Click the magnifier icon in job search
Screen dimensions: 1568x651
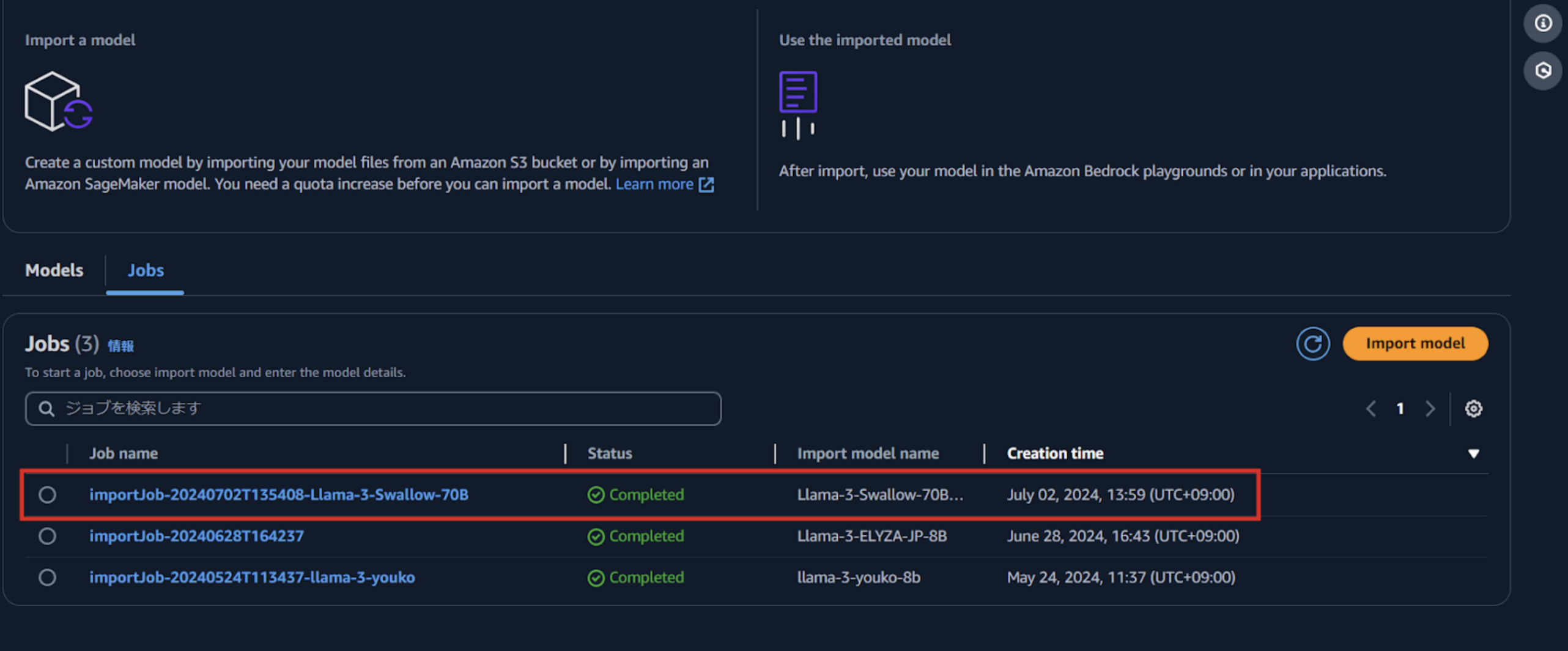(46, 409)
